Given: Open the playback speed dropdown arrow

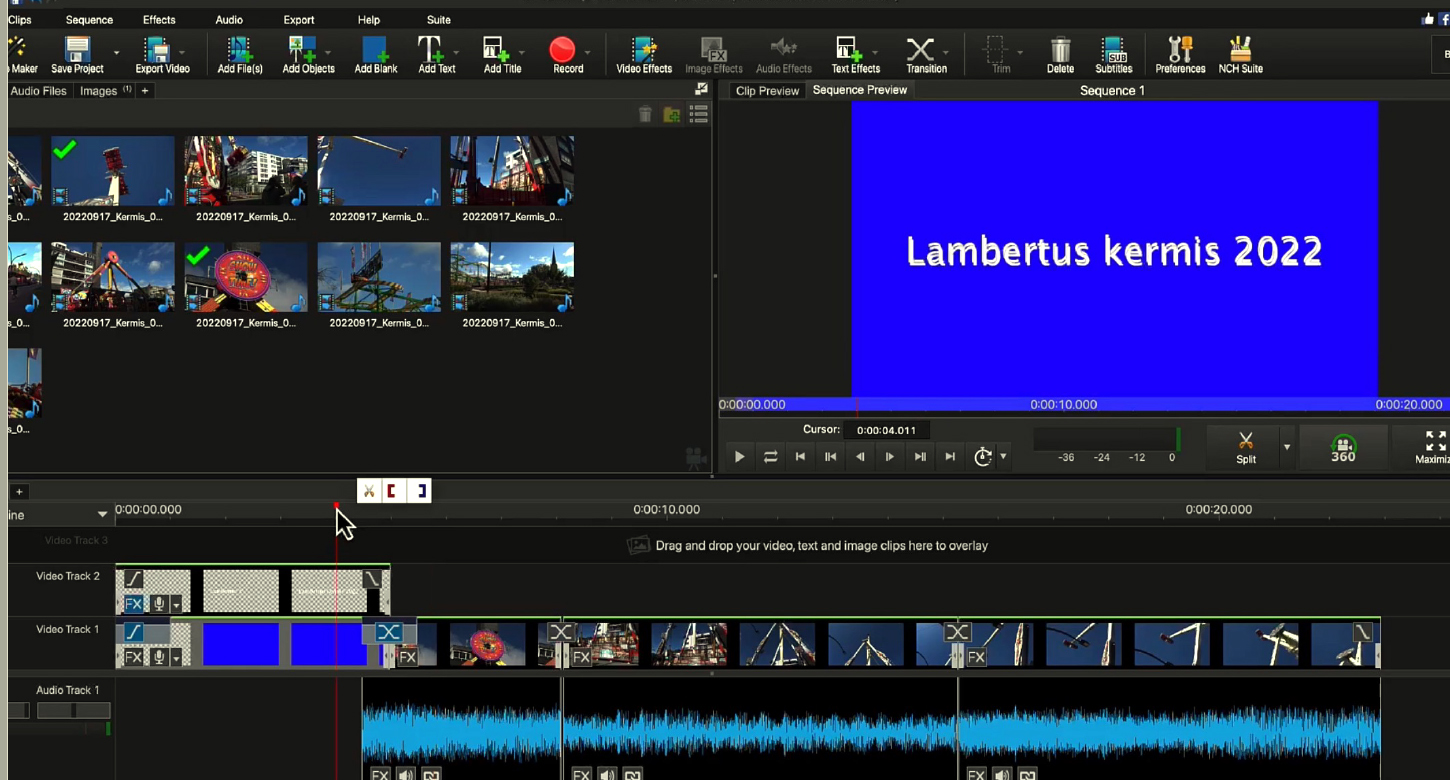Looking at the screenshot, I should (x=1003, y=457).
